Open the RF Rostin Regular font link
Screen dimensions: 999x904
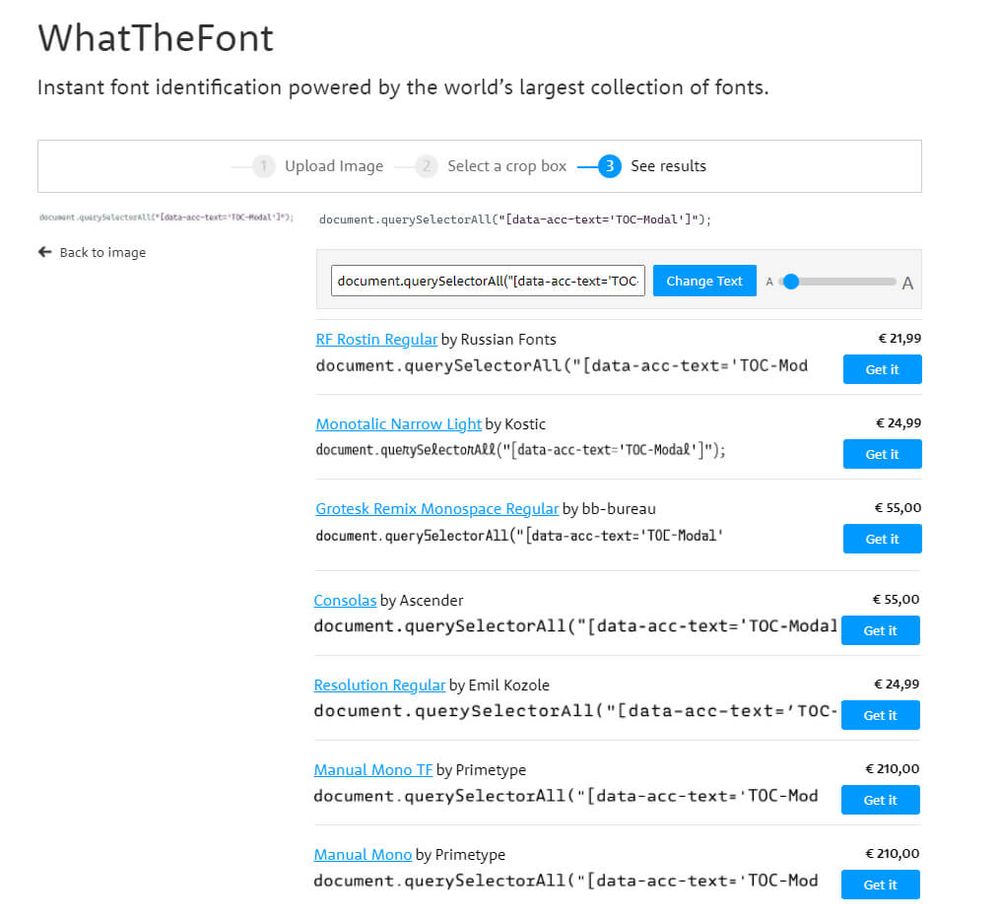point(376,339)
